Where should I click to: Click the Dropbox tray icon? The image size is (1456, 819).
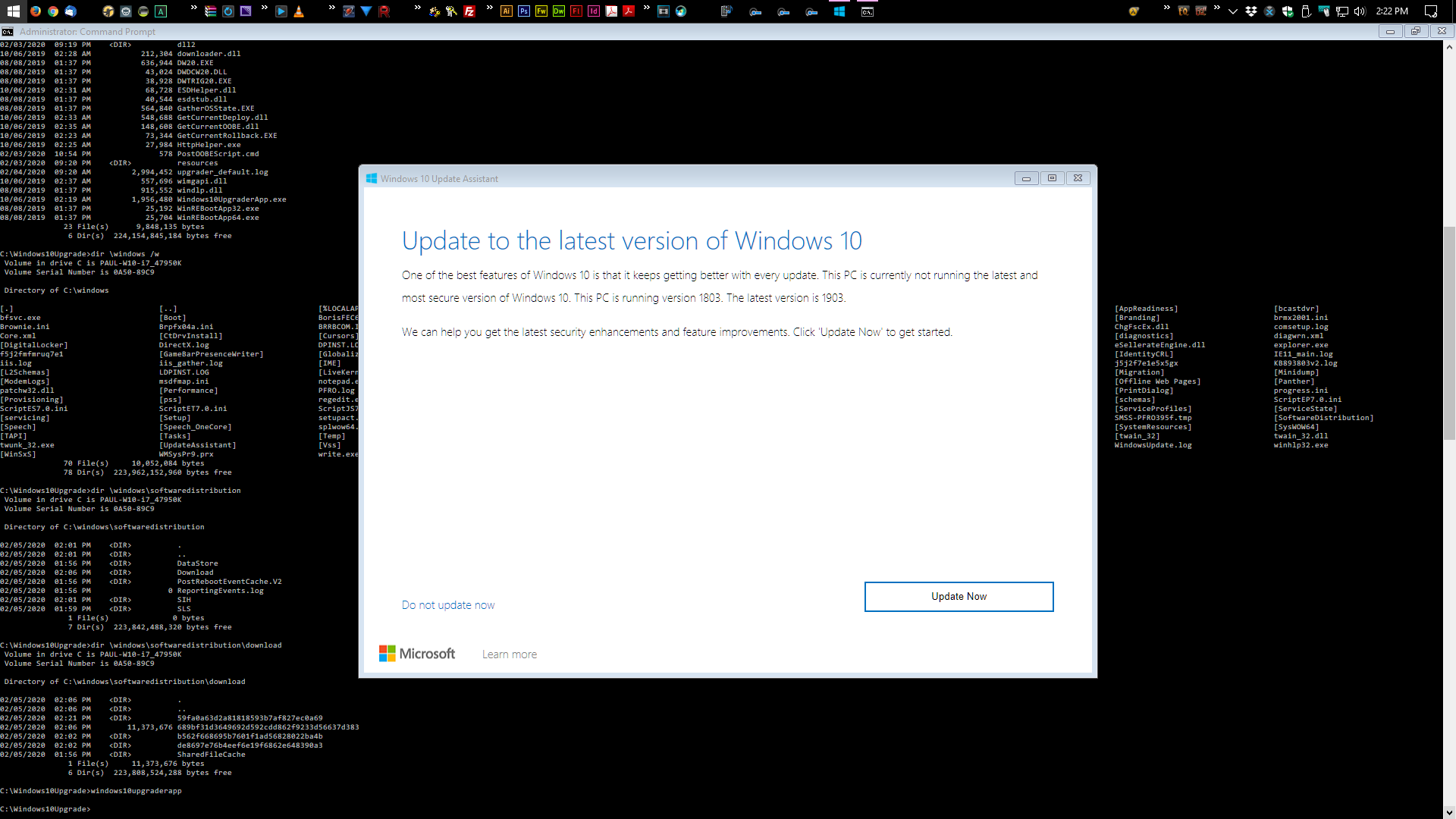(1251, 11)
